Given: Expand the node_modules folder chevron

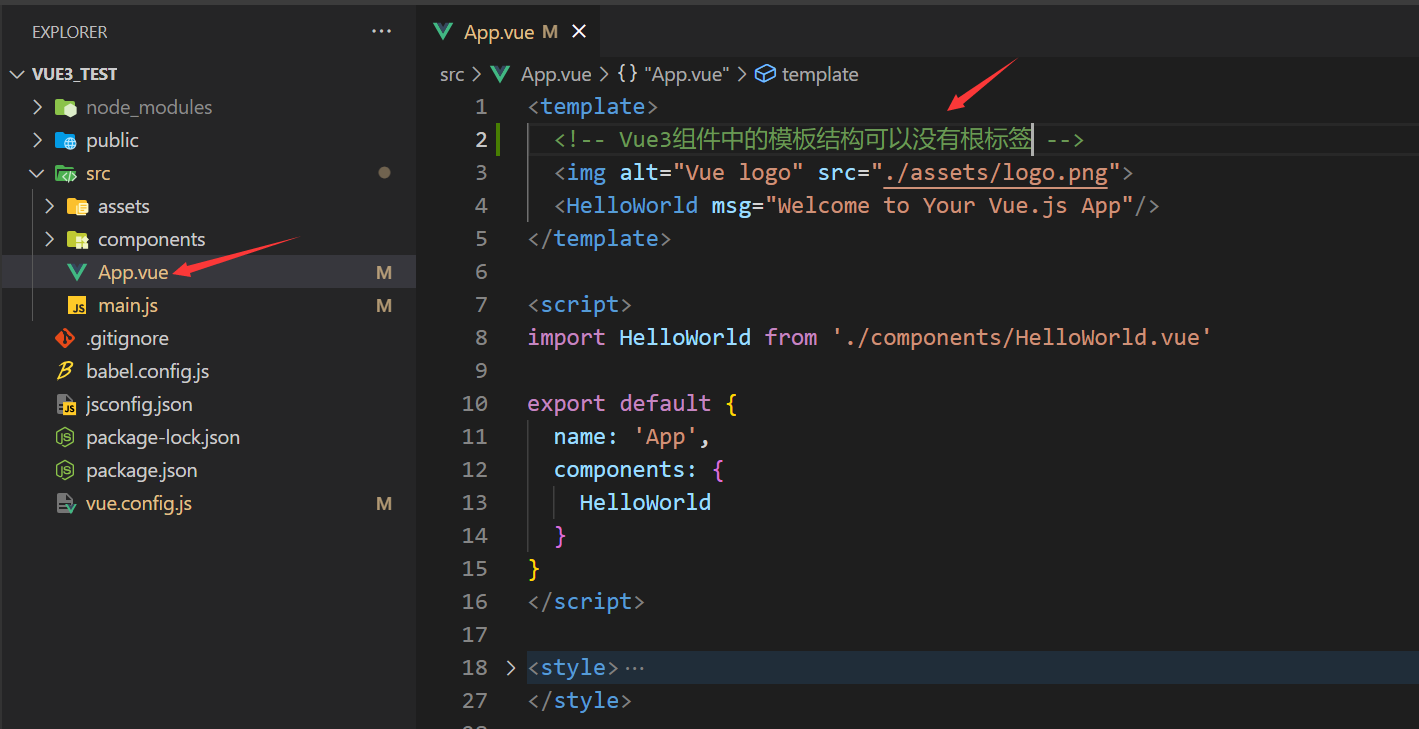Looking at the screenshot, I should point(38,107).
